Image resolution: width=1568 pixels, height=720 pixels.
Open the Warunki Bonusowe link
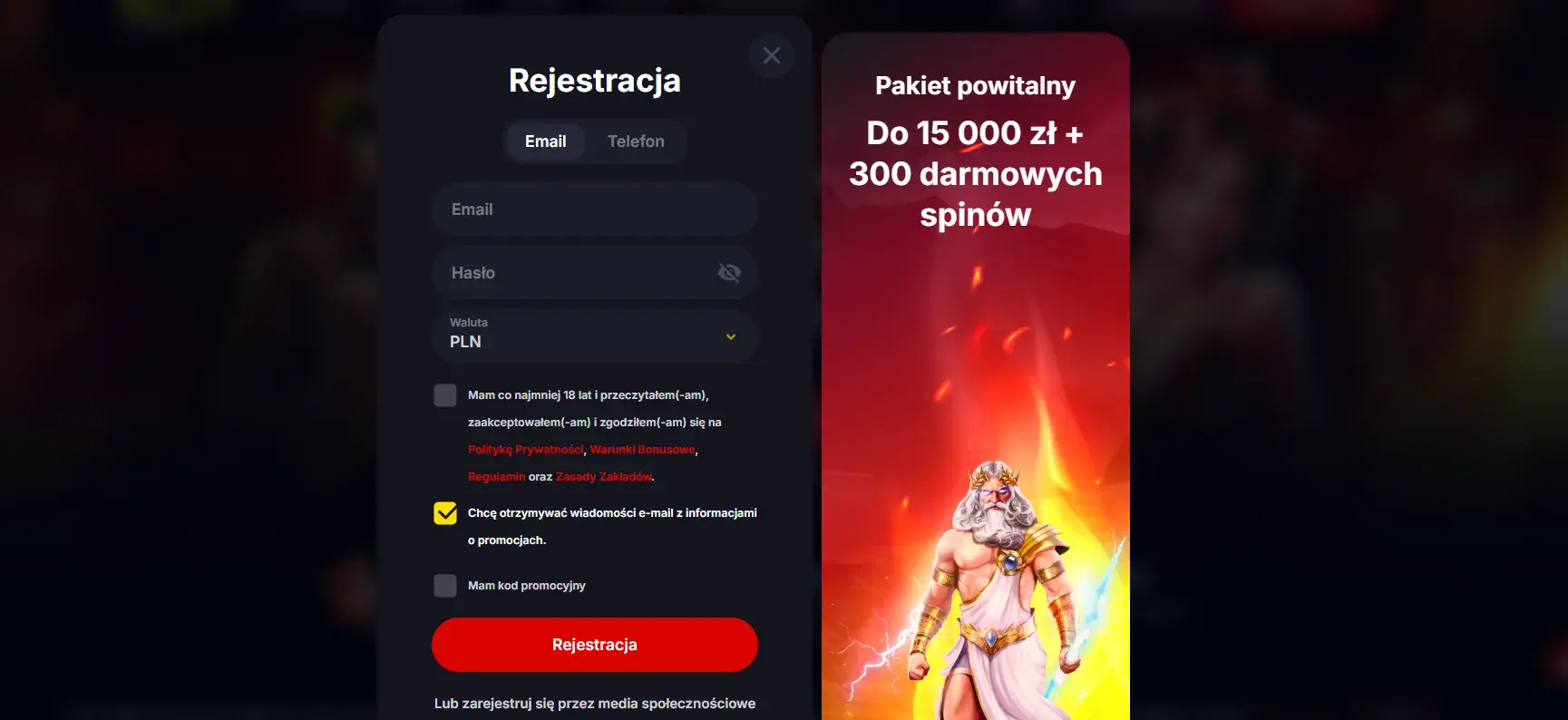pyautogui.click(x=642, y=450)
